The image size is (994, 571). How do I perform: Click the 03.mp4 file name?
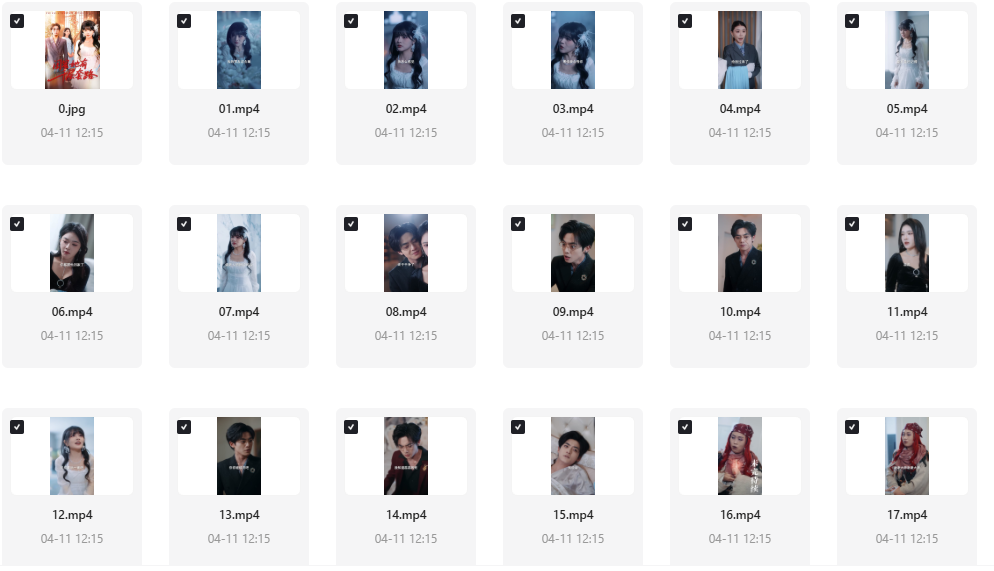click(x=573, y=109)
